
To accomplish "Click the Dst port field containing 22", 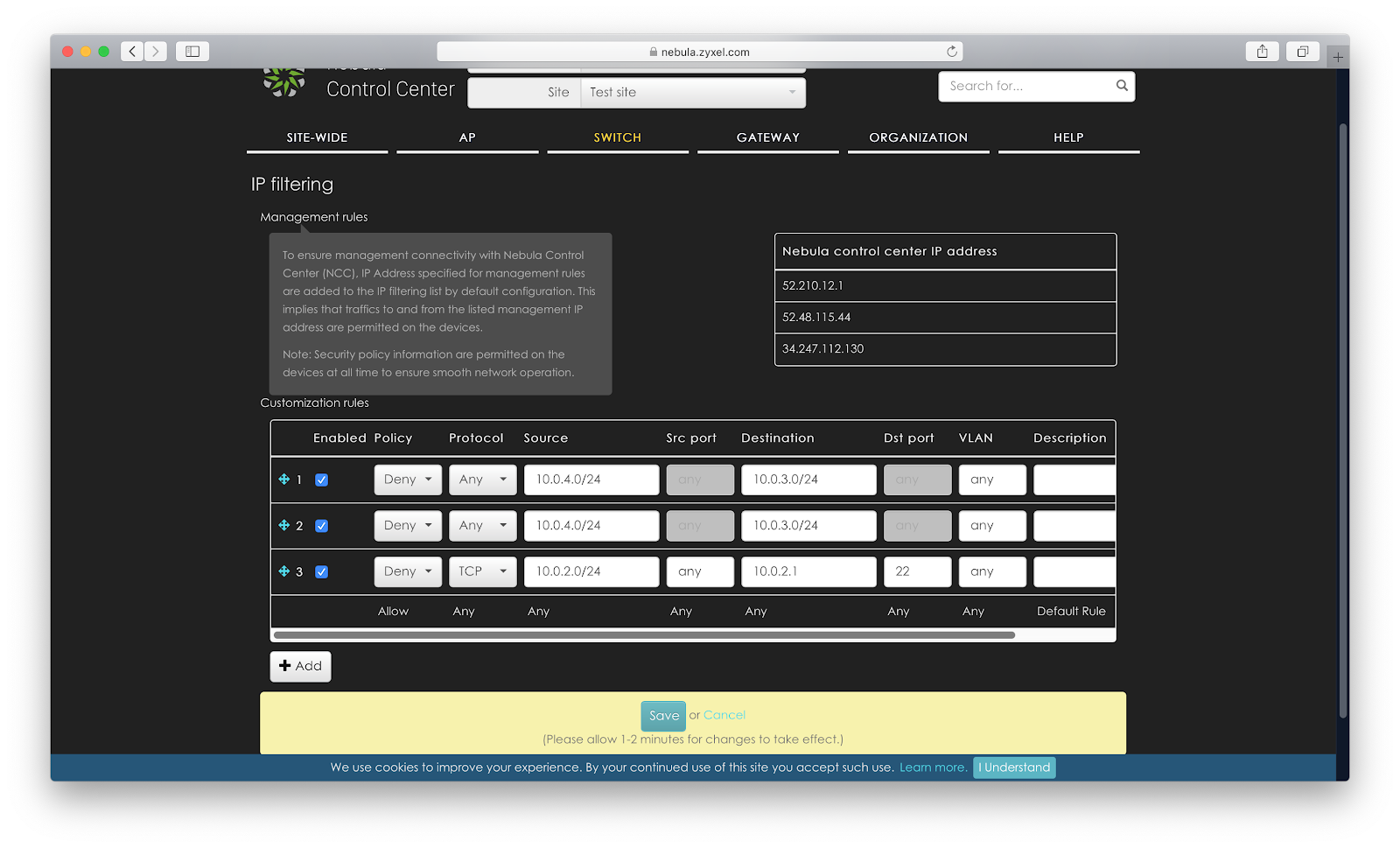I will 916,571.
